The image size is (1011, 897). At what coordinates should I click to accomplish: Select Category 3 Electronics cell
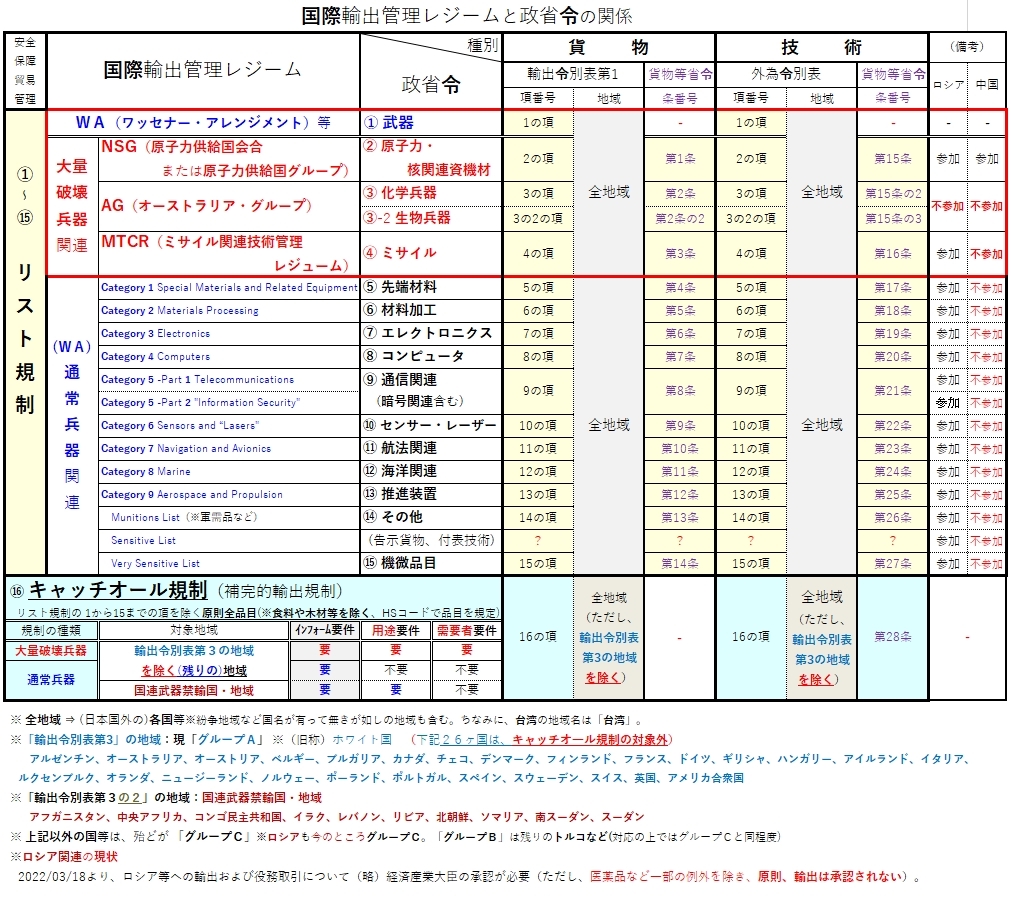click(229, 333)
